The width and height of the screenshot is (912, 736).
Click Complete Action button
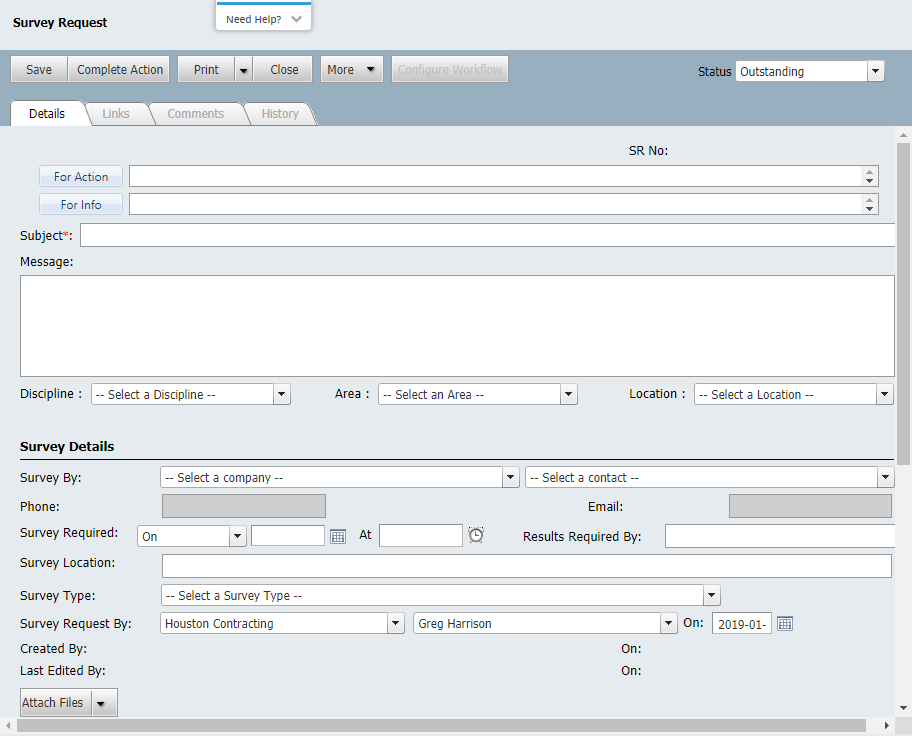[120, 70]
